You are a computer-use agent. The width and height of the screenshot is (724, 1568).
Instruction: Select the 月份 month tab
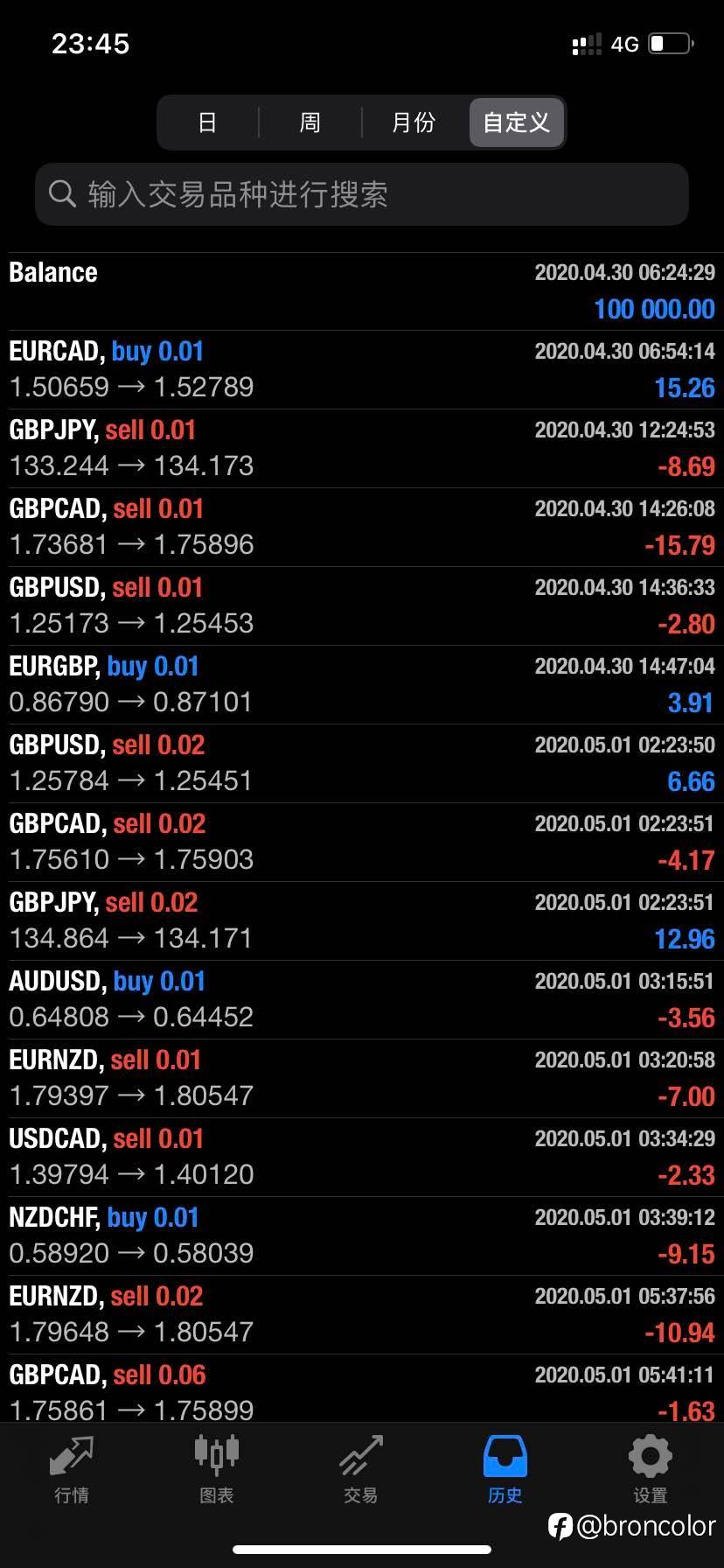click(x=414, y=122)
